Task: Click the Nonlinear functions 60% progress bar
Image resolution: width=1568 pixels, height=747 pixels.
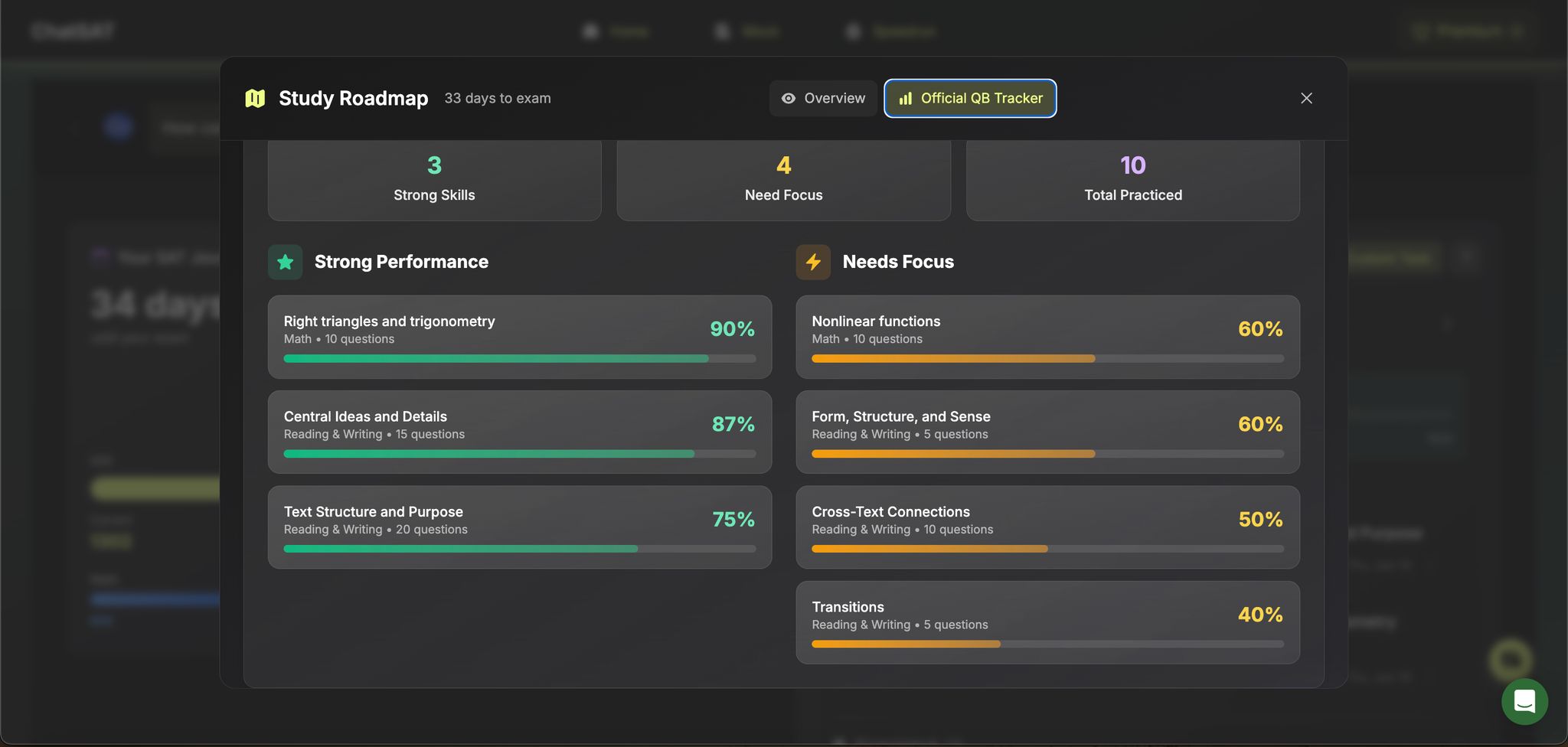Action: (1047, 359)
